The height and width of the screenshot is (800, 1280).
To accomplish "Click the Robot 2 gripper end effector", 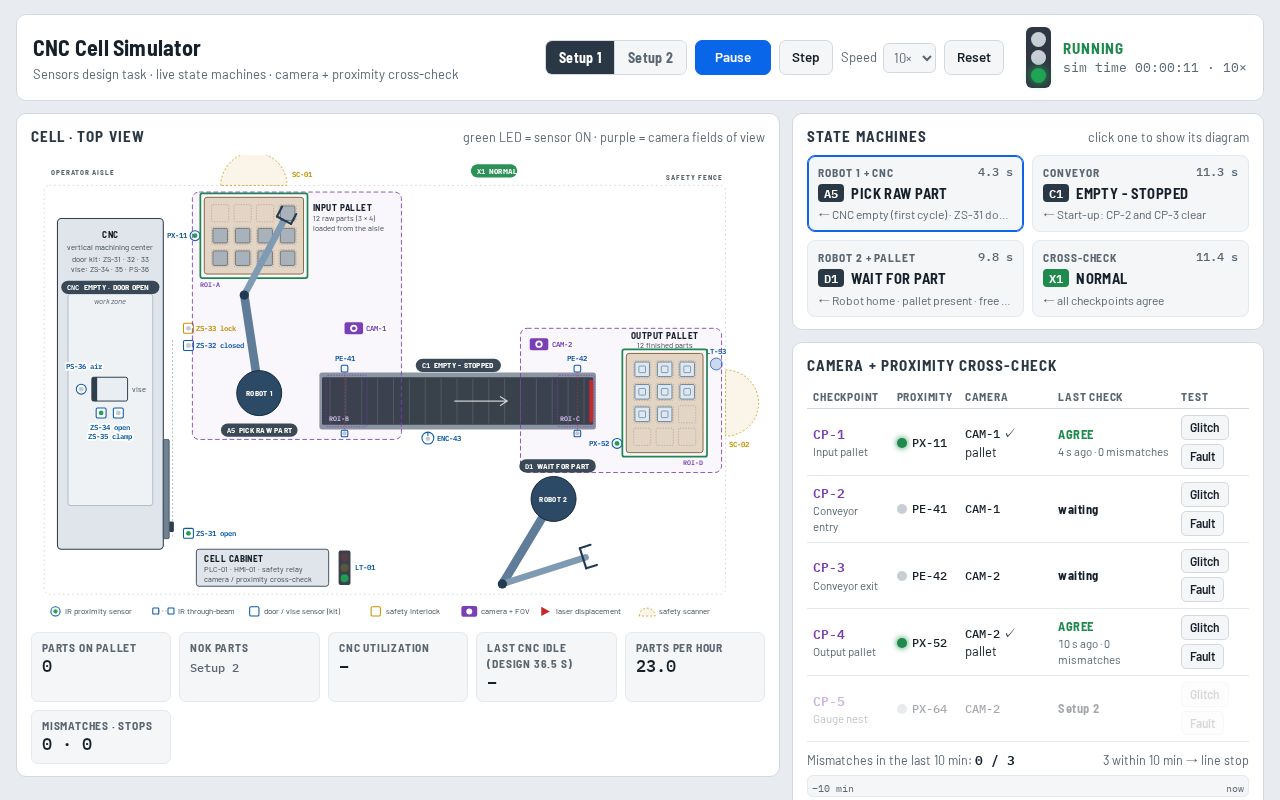I will (587, 557).
